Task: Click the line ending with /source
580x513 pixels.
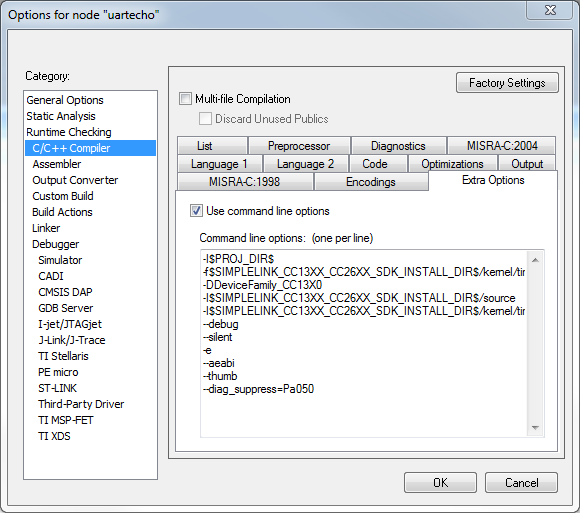Action: click(x=359, y=298)
